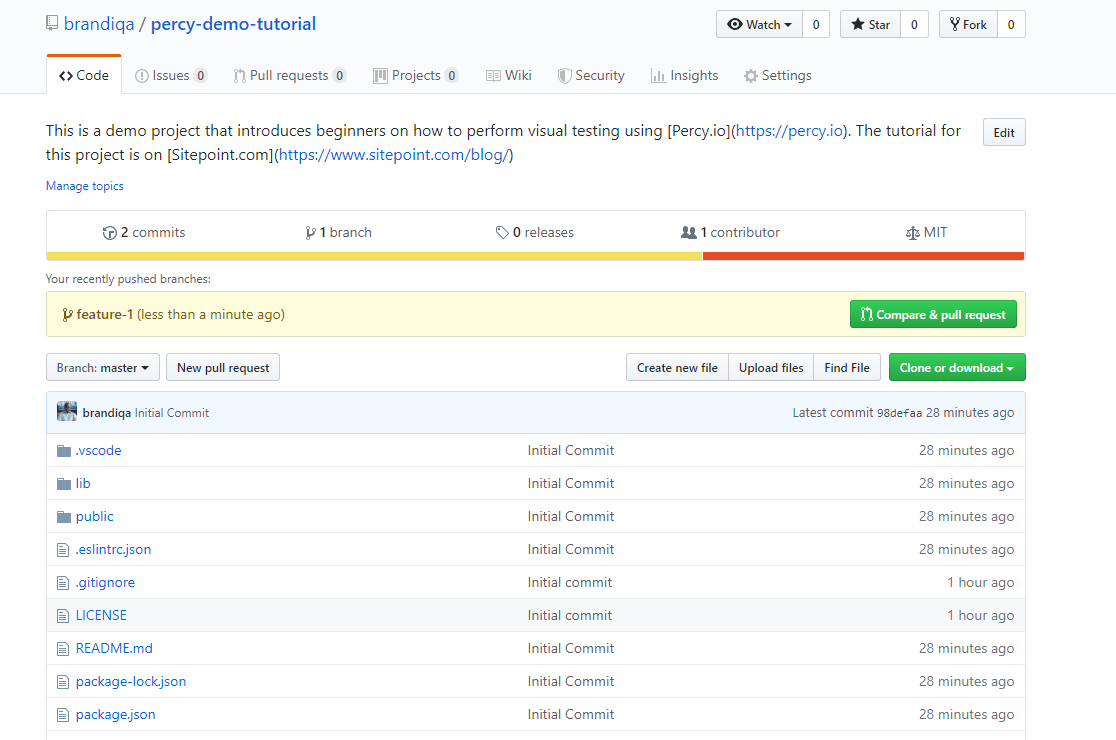Click the brandiqa avatar thumbnail
This screenshot has width=1116, height=740.
tap(67, 412)
